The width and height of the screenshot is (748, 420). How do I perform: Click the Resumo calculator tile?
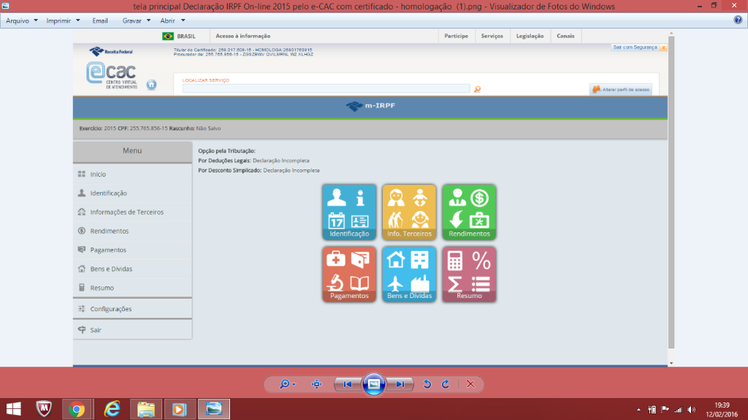(468, 273)
